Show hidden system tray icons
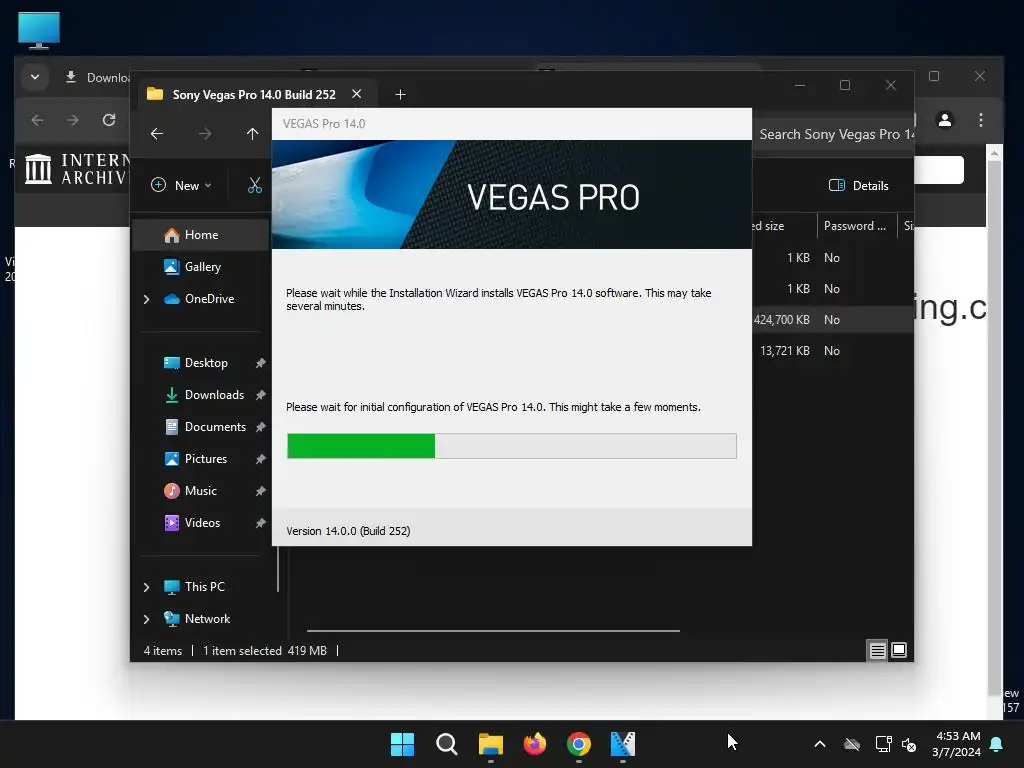Viewport: 1024px width, 768px height. (820, 744)
